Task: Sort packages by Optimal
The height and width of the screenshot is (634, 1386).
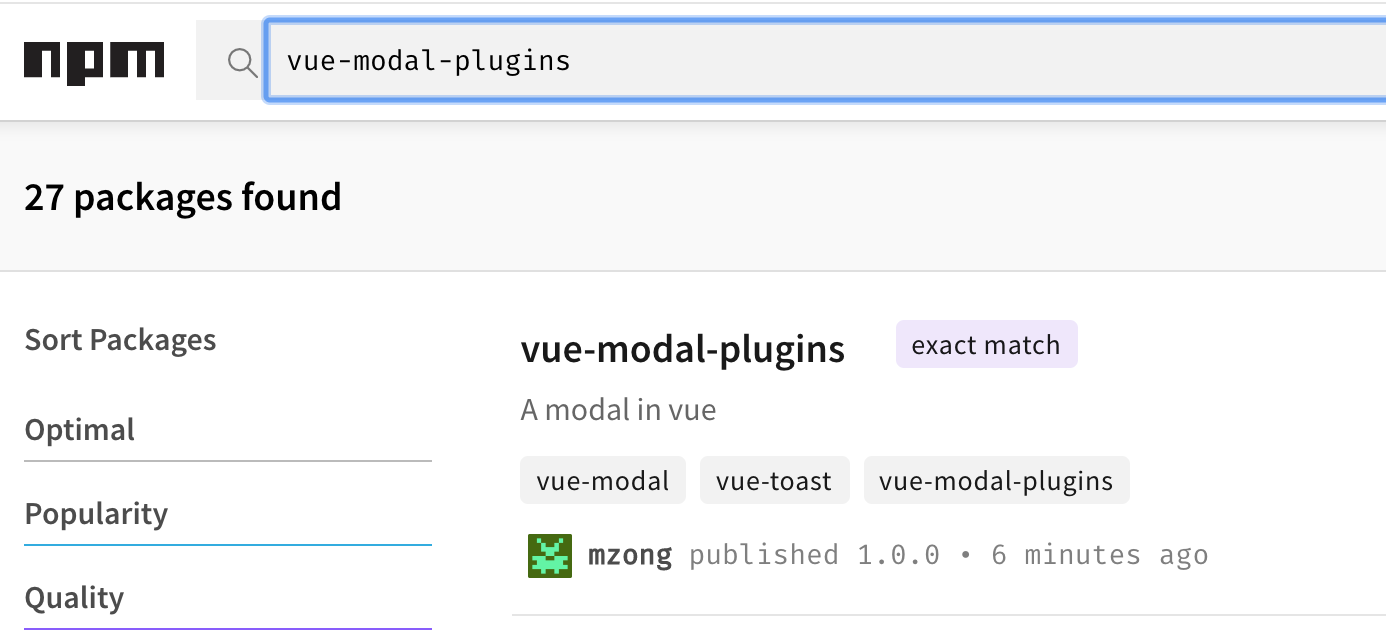Action: (80, 430)
